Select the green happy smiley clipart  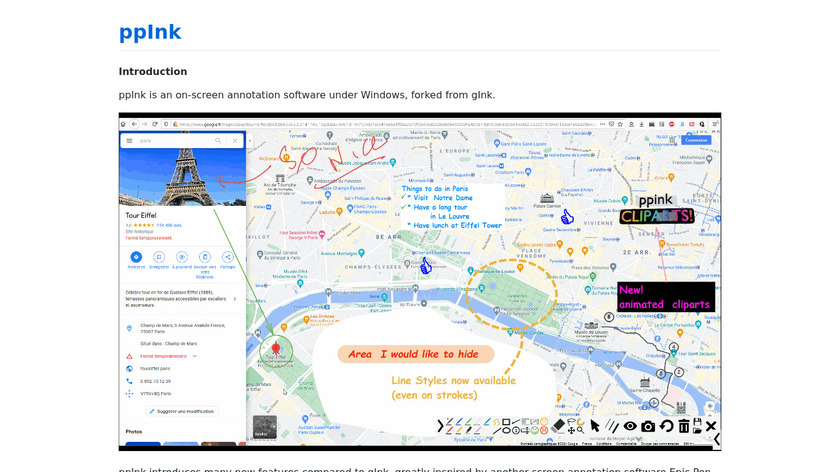534,430
